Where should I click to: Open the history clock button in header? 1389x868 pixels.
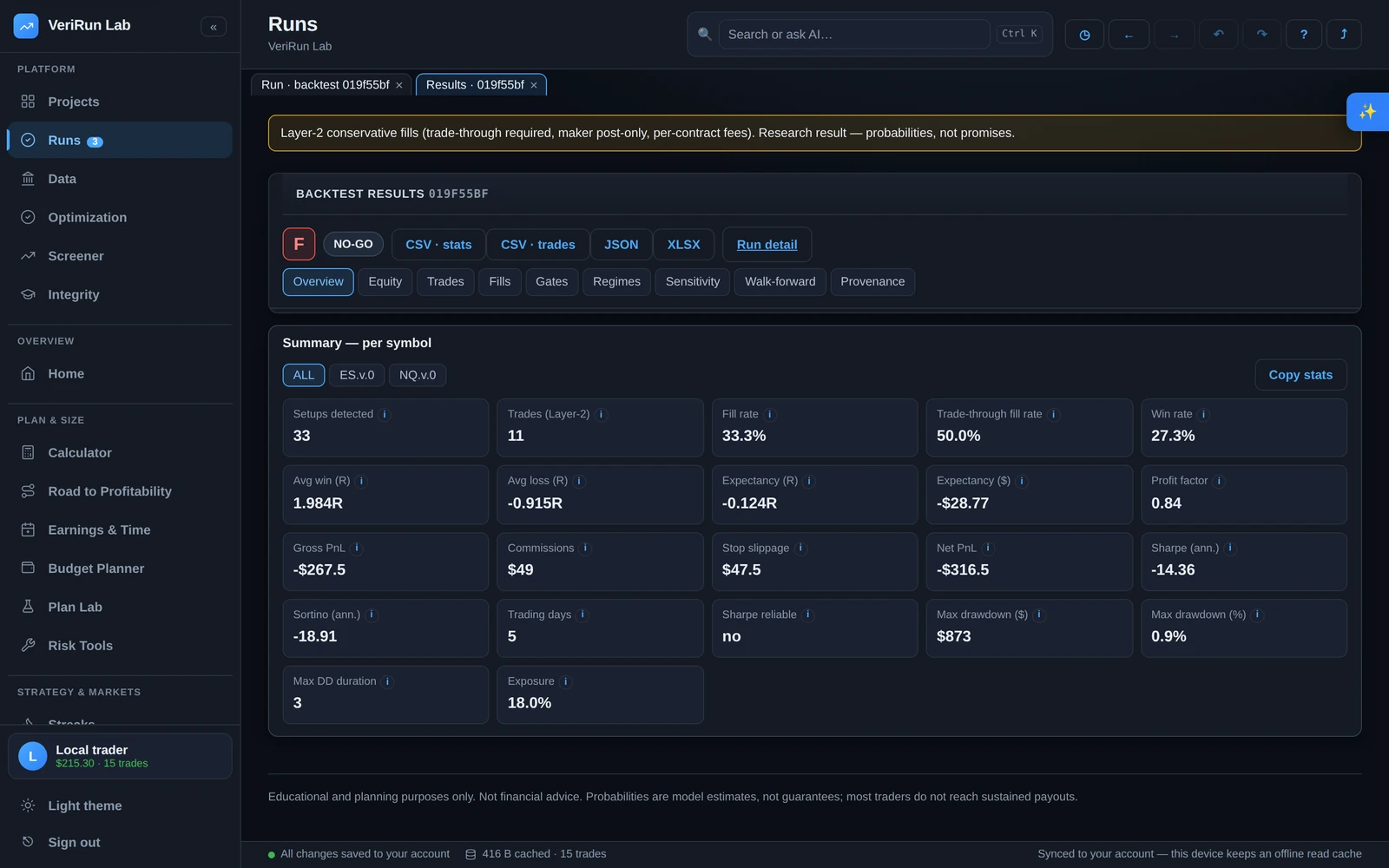click(1084, 35)
